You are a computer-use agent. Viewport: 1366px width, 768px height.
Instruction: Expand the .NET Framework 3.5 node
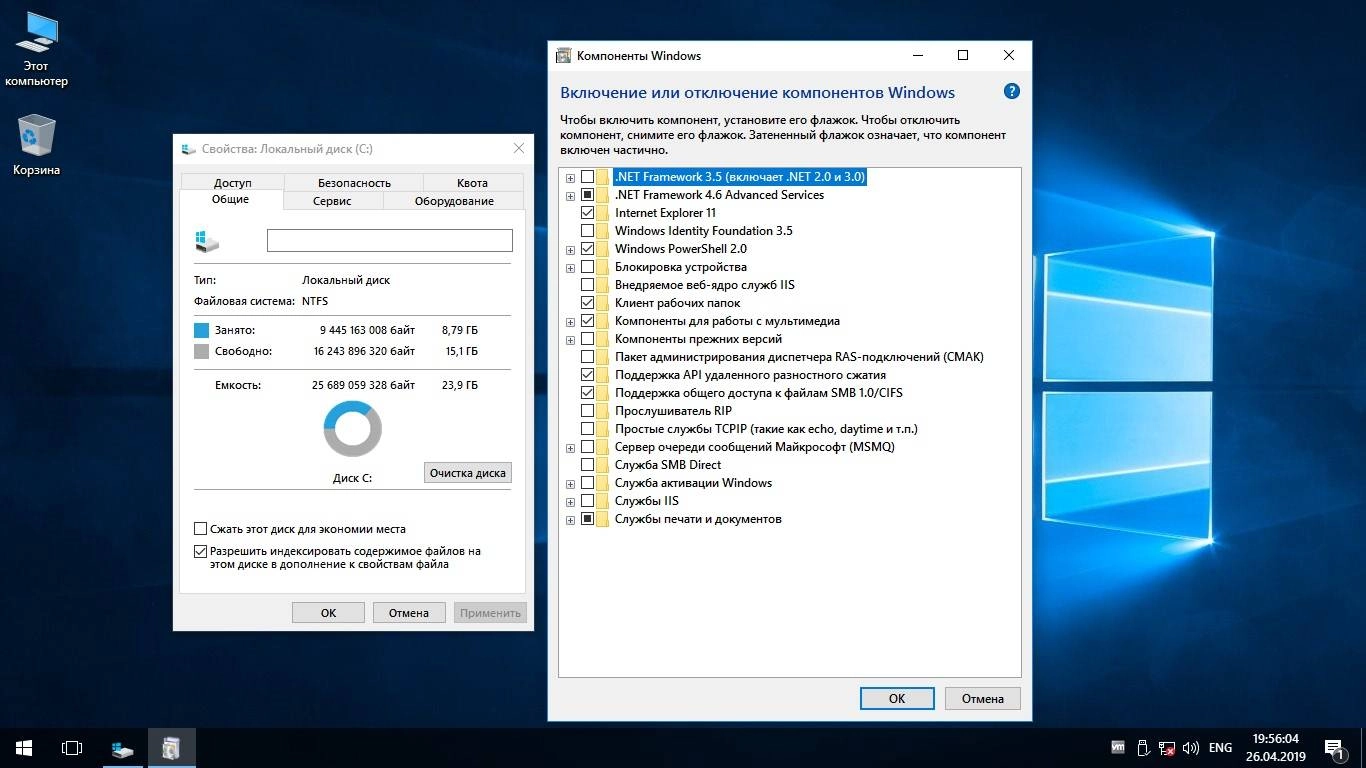(570, 178)
